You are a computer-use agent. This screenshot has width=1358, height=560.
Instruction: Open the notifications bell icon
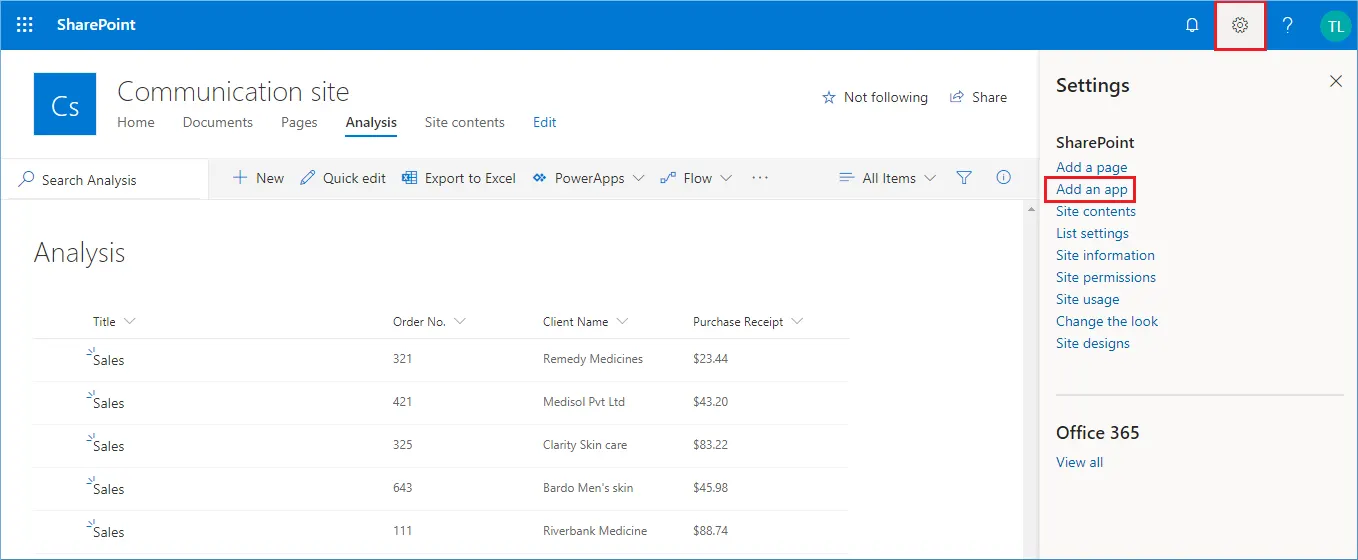pos(1192,25)
